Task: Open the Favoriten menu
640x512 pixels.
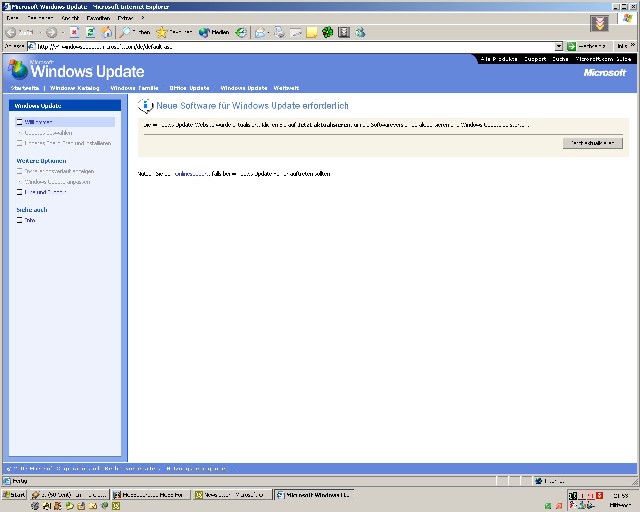Action: pos(98,18)
